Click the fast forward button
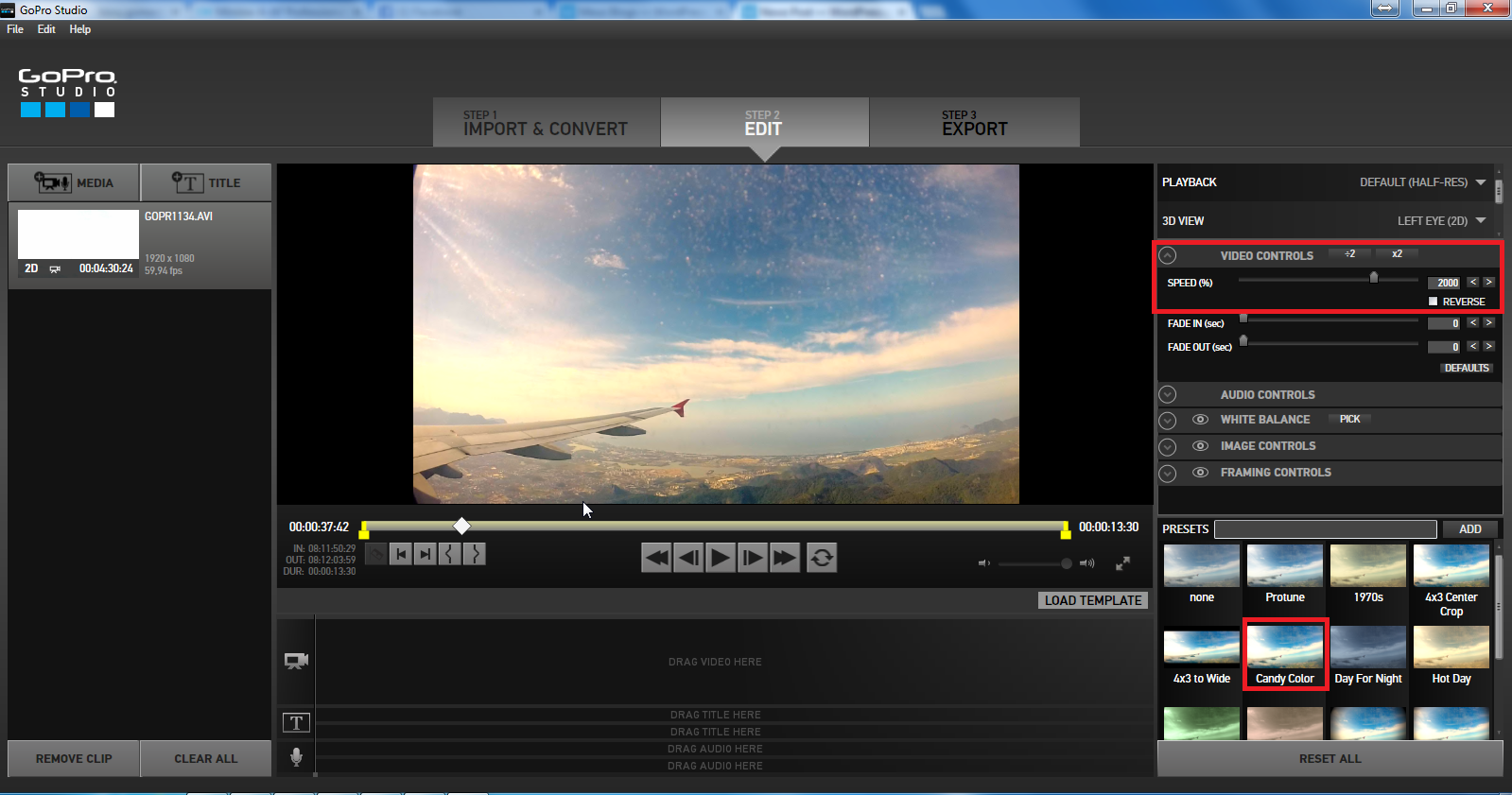This screenshot has width=1512, height=795. pos(785,558)
